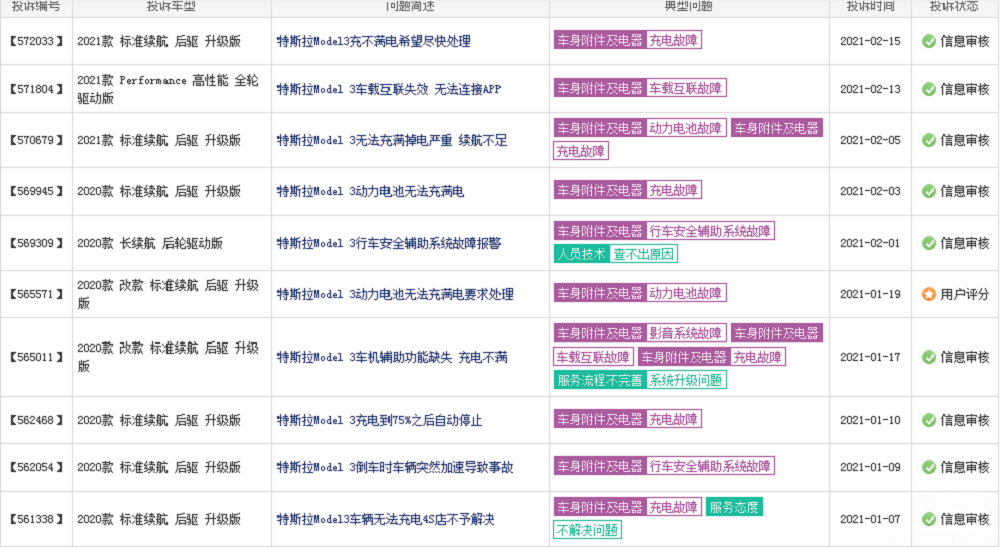Click the 投诉时间 column header

869,7
